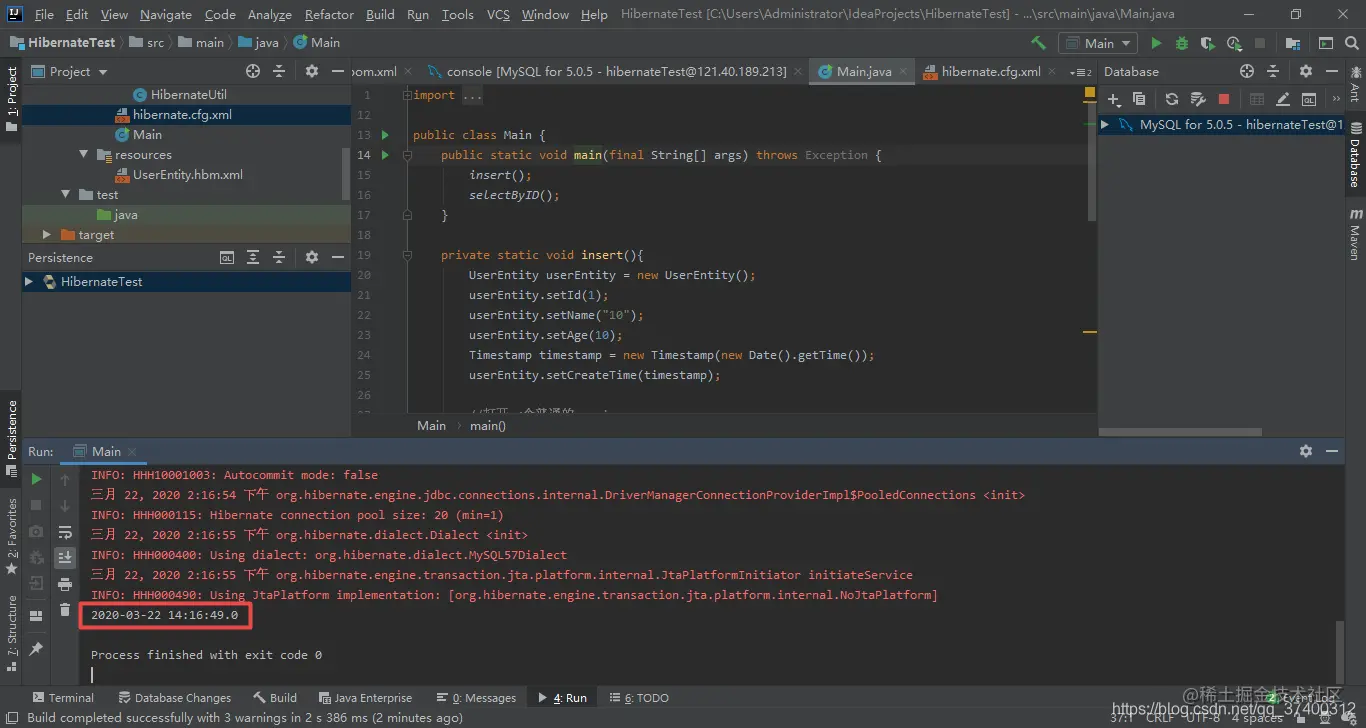Screen dimensions: 1366x728
Task: Rerun Main from the Run panel
Action: pyautogui.click(x=37, y=480)
